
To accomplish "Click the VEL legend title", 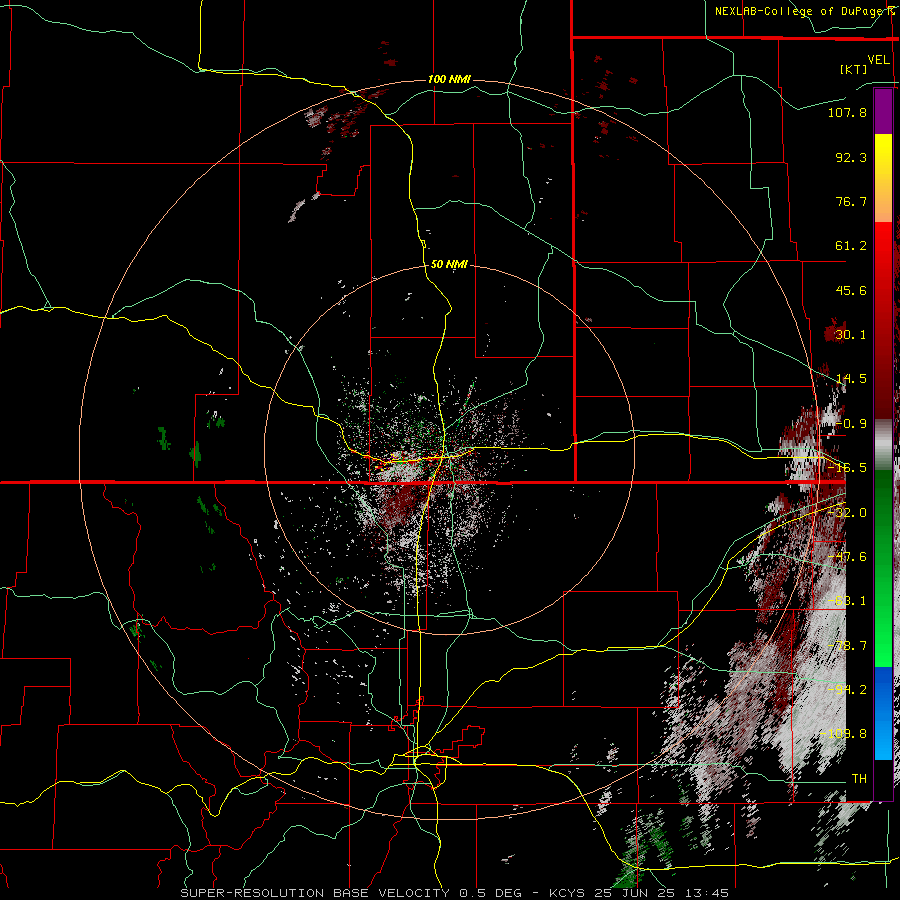I will tap(878, 60).
